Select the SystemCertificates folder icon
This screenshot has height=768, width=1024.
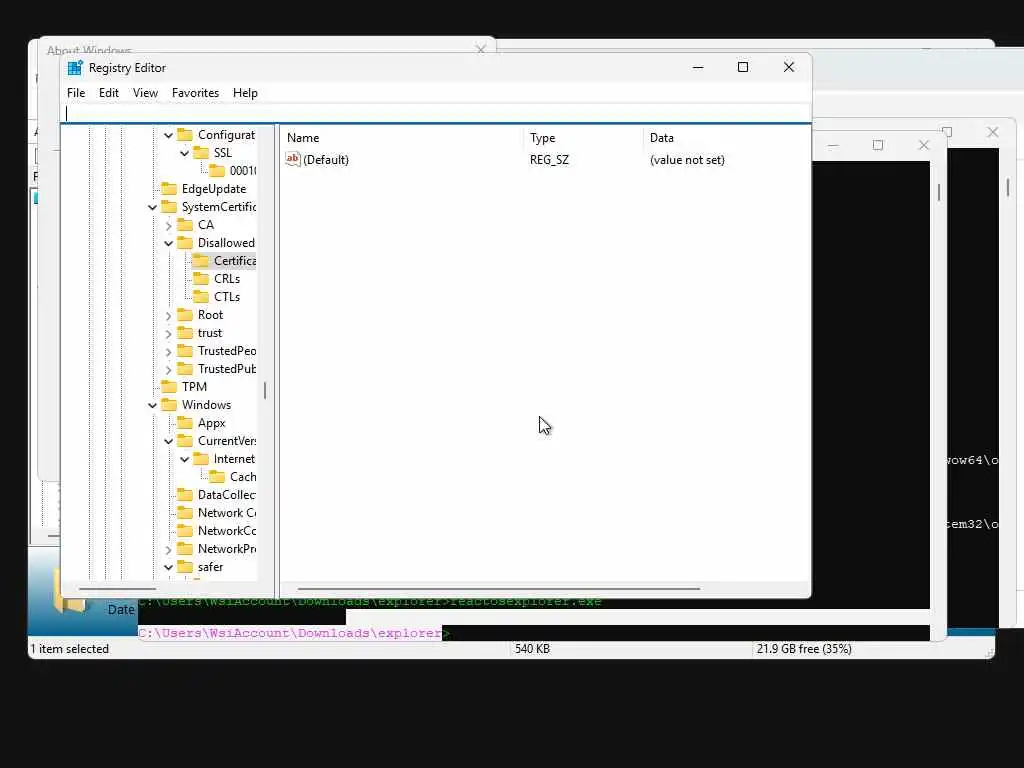(x=169, y=207)
